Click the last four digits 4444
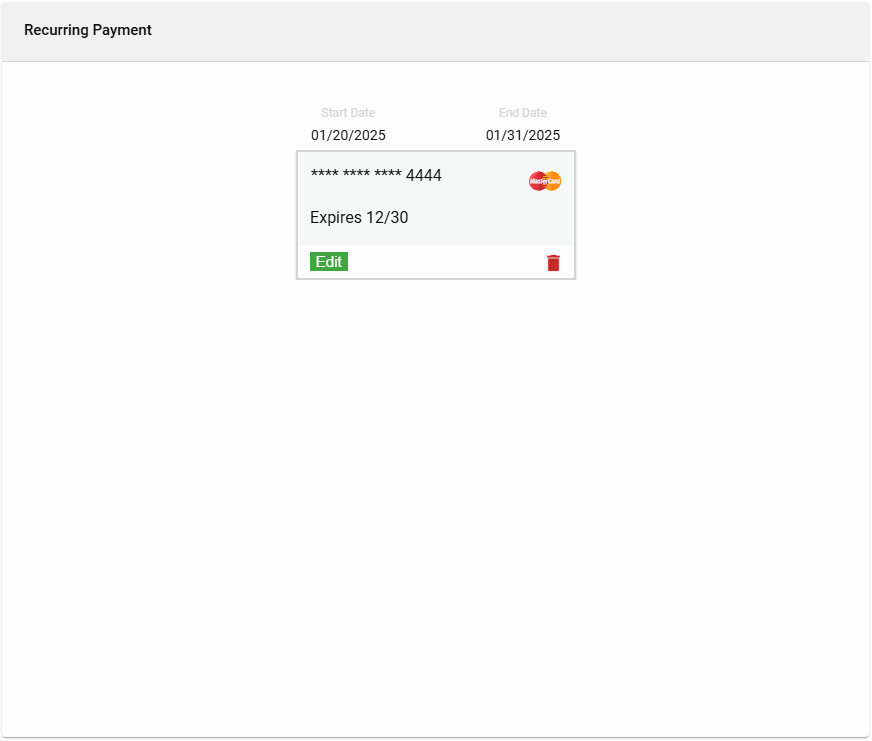Image resolution: width=872 pixels, height=741 pixels. [424, 176]
